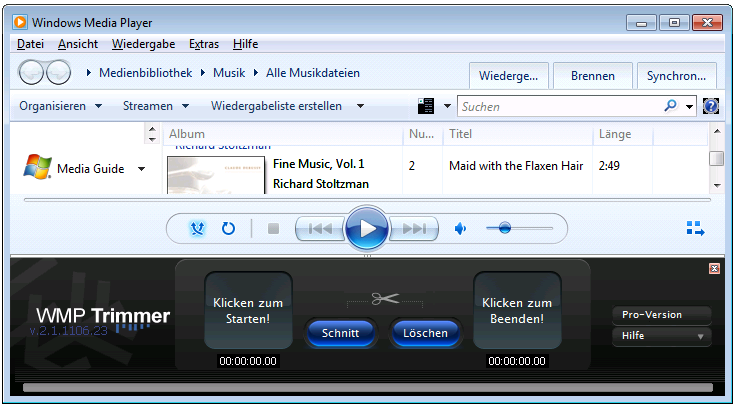Open the Datei menu

tap(30, 44)
